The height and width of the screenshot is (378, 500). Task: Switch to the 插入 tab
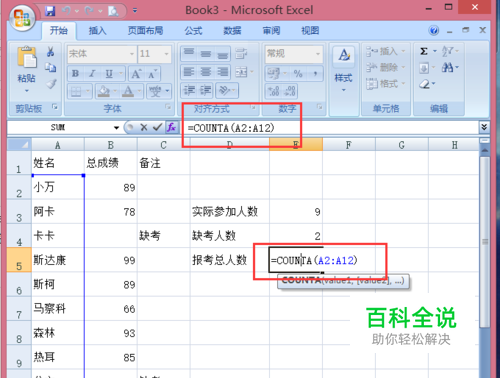(97, 31)
